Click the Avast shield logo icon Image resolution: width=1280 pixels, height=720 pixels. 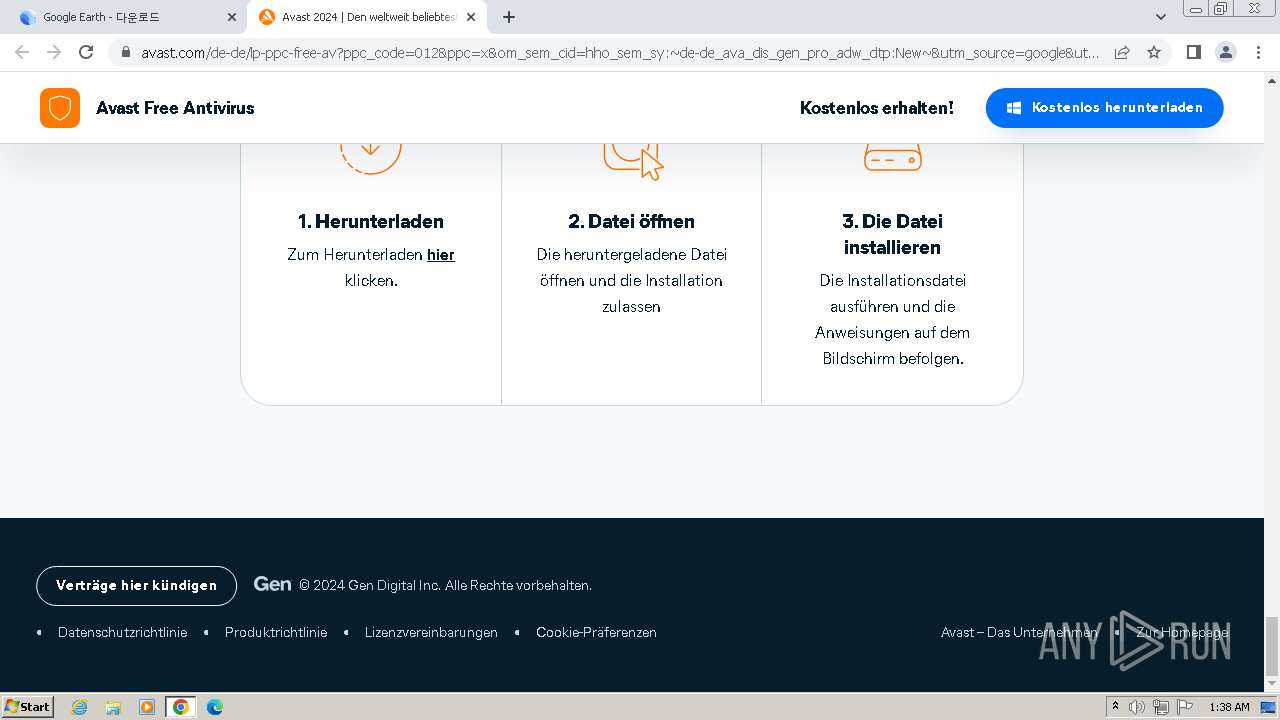(x=60, y=108)
